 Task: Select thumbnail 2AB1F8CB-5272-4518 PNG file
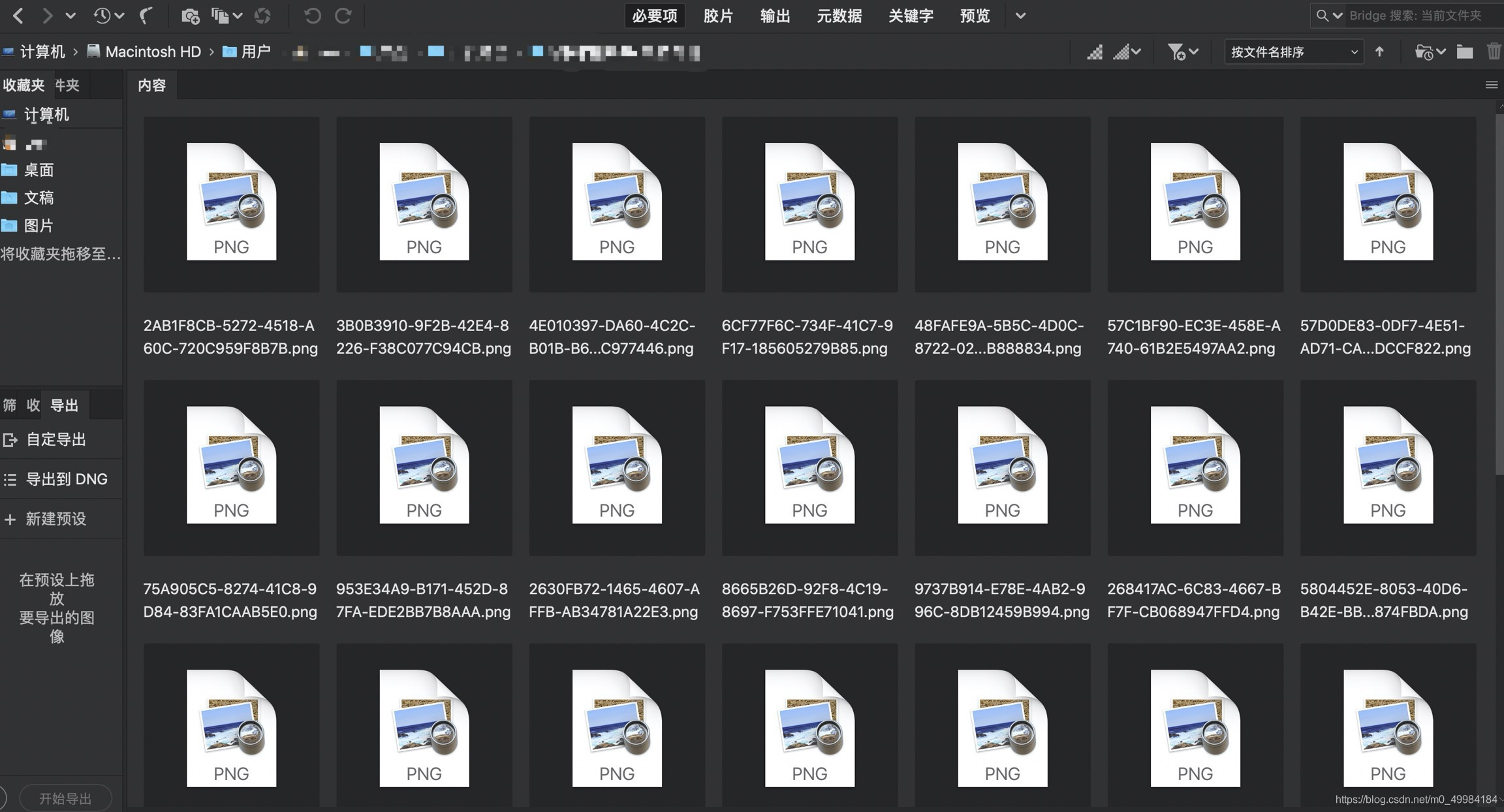click(x=231, y=204)
